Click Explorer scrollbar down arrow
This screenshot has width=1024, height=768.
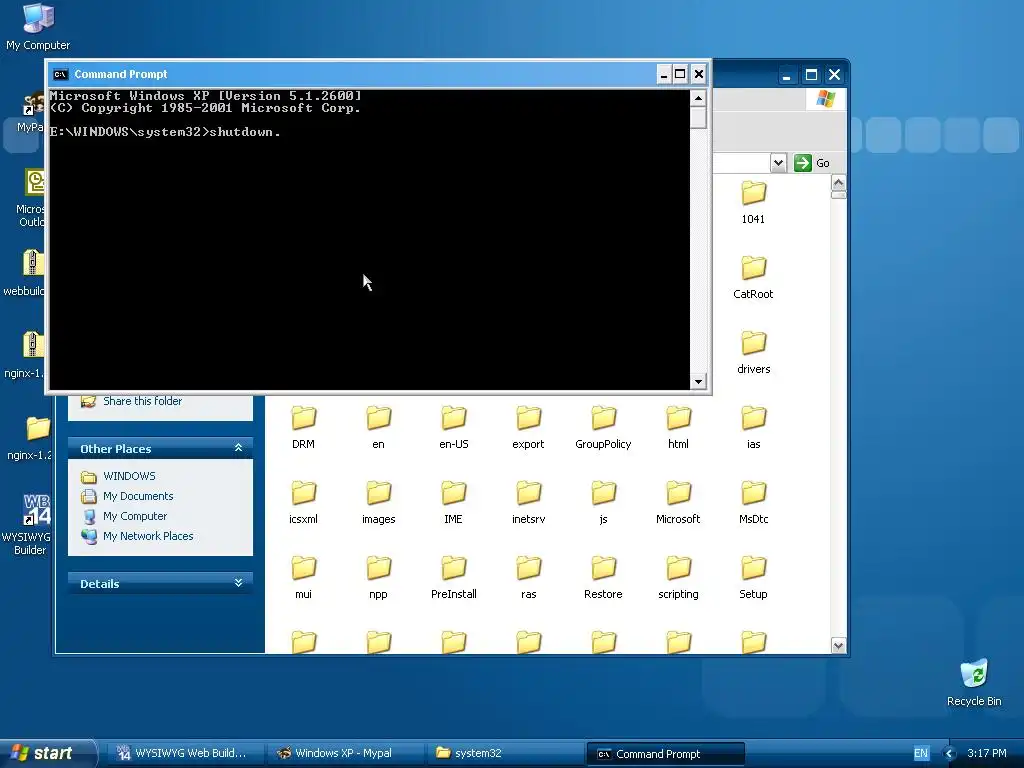click(839, 645)
